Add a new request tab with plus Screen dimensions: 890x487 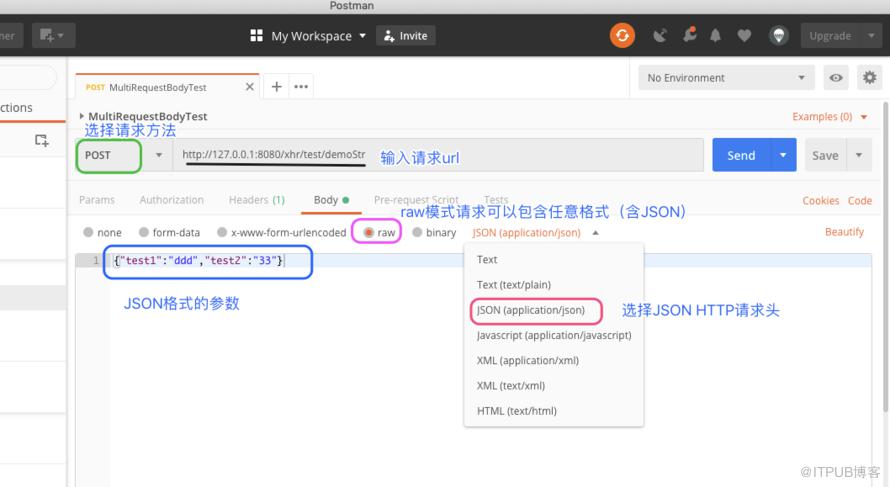pos(276,87)
